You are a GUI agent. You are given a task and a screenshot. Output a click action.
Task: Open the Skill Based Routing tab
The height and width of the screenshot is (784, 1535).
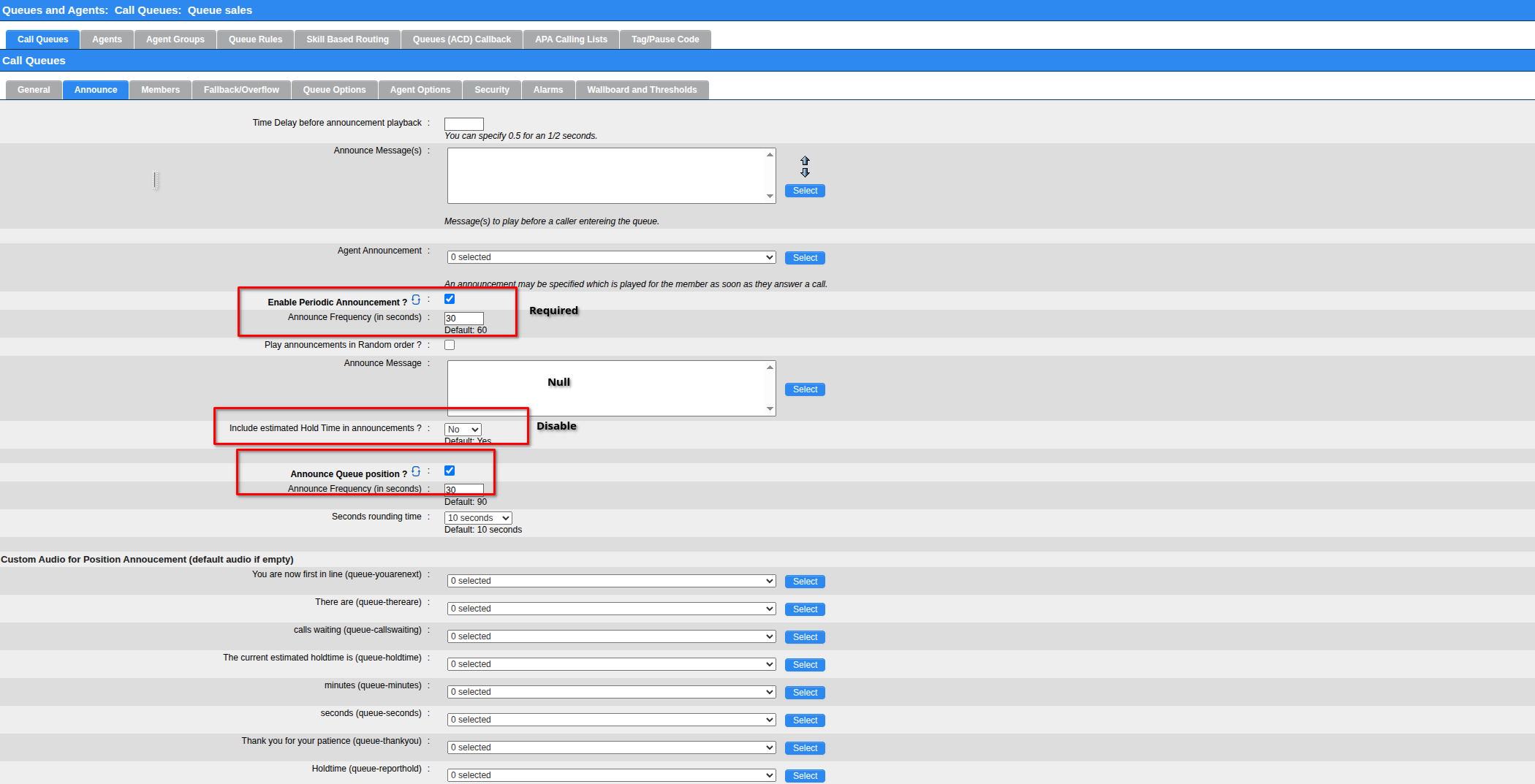pos(347,39)
